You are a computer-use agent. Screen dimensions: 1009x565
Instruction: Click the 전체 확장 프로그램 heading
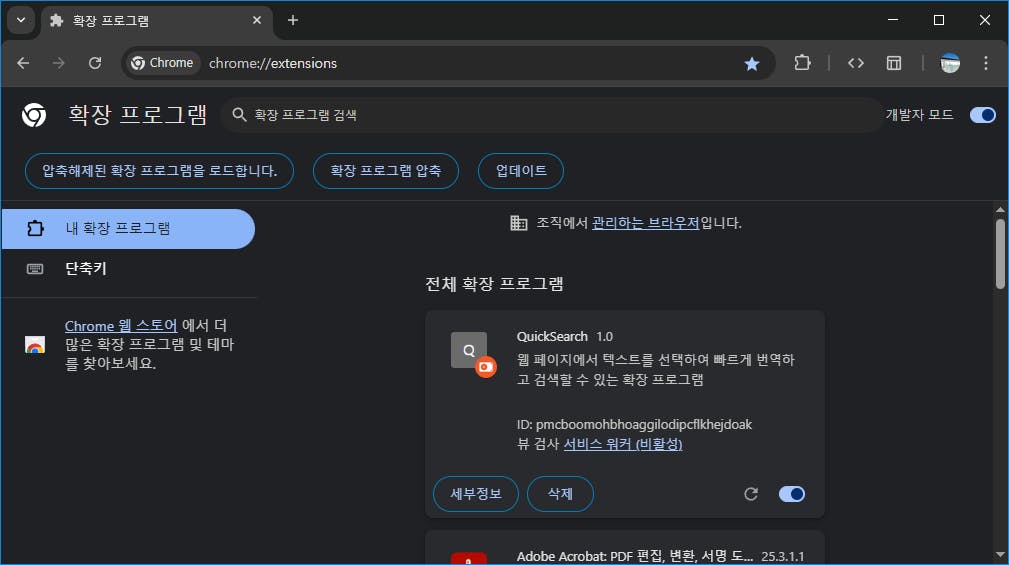[x=494, y=284]
